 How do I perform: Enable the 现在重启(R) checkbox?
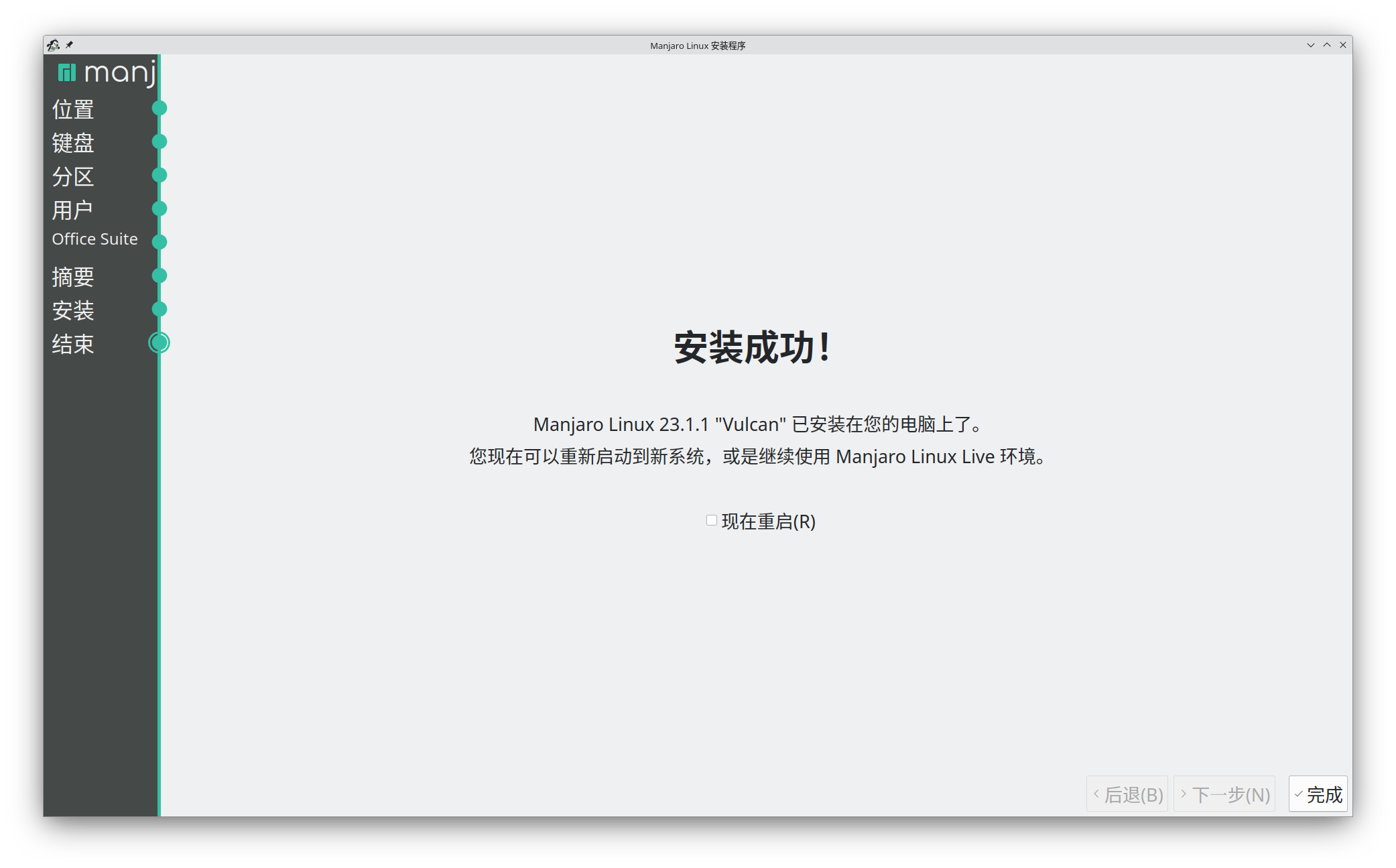[712, 520]
